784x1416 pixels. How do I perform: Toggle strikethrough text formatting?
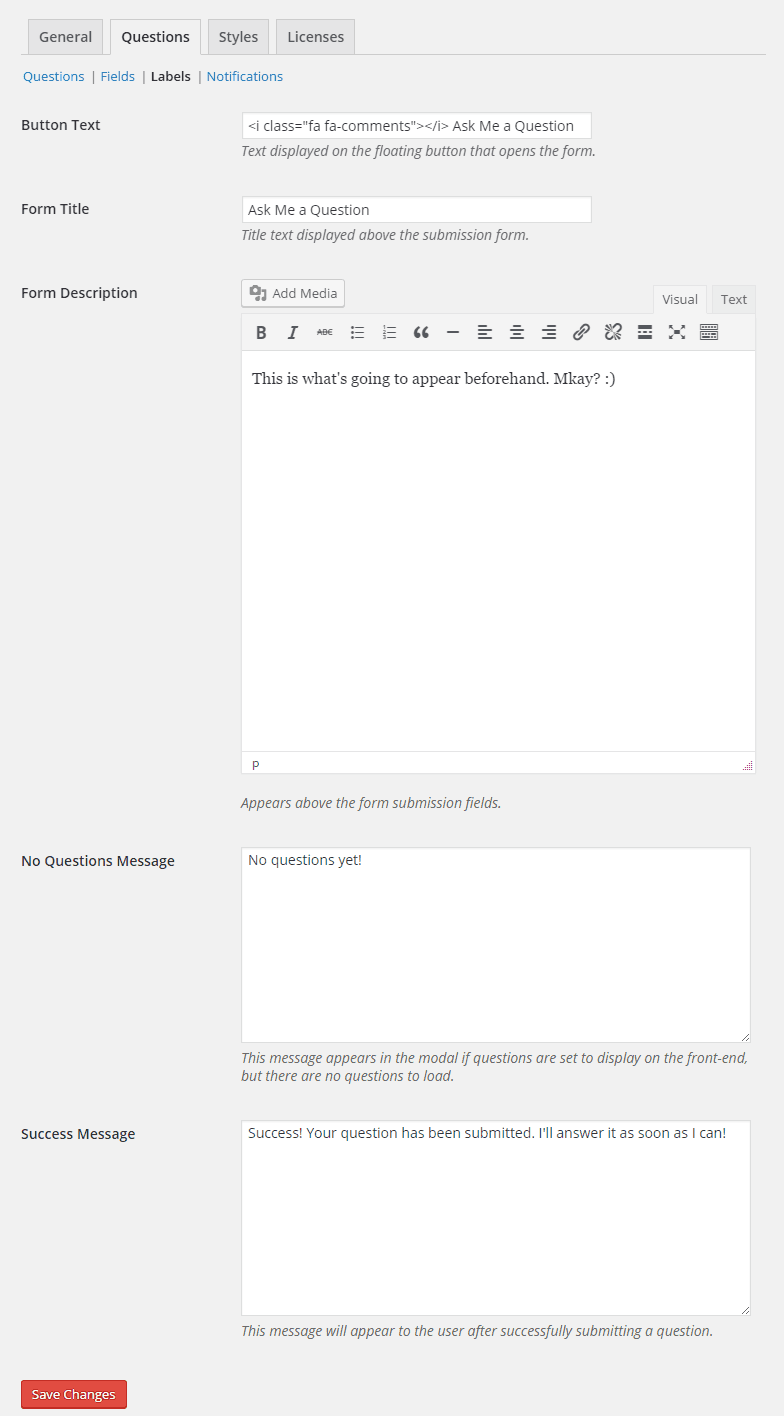(x=325, y=333)
